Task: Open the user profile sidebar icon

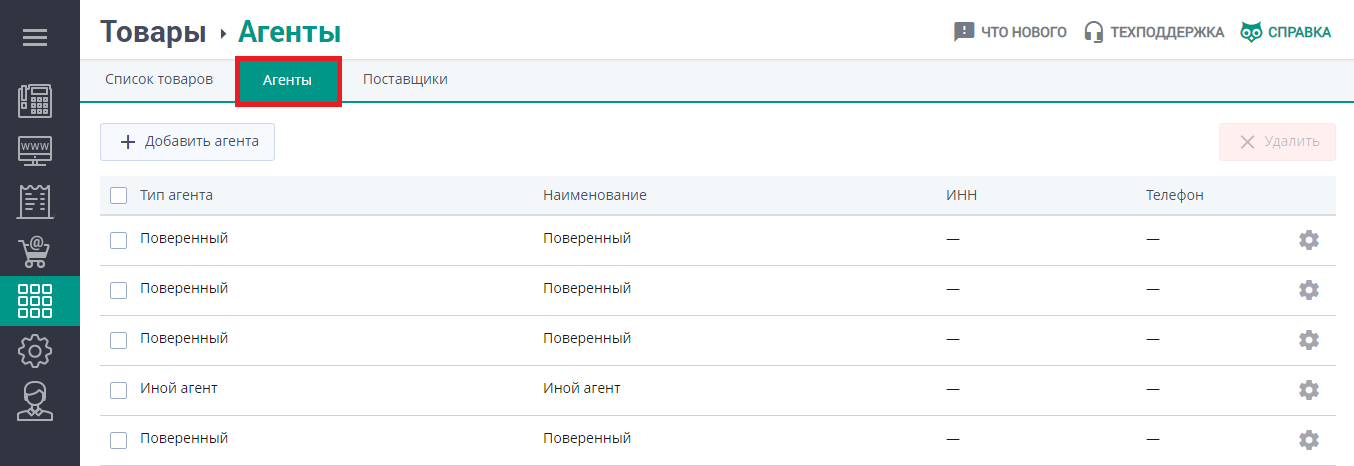Action: point(36,401)
